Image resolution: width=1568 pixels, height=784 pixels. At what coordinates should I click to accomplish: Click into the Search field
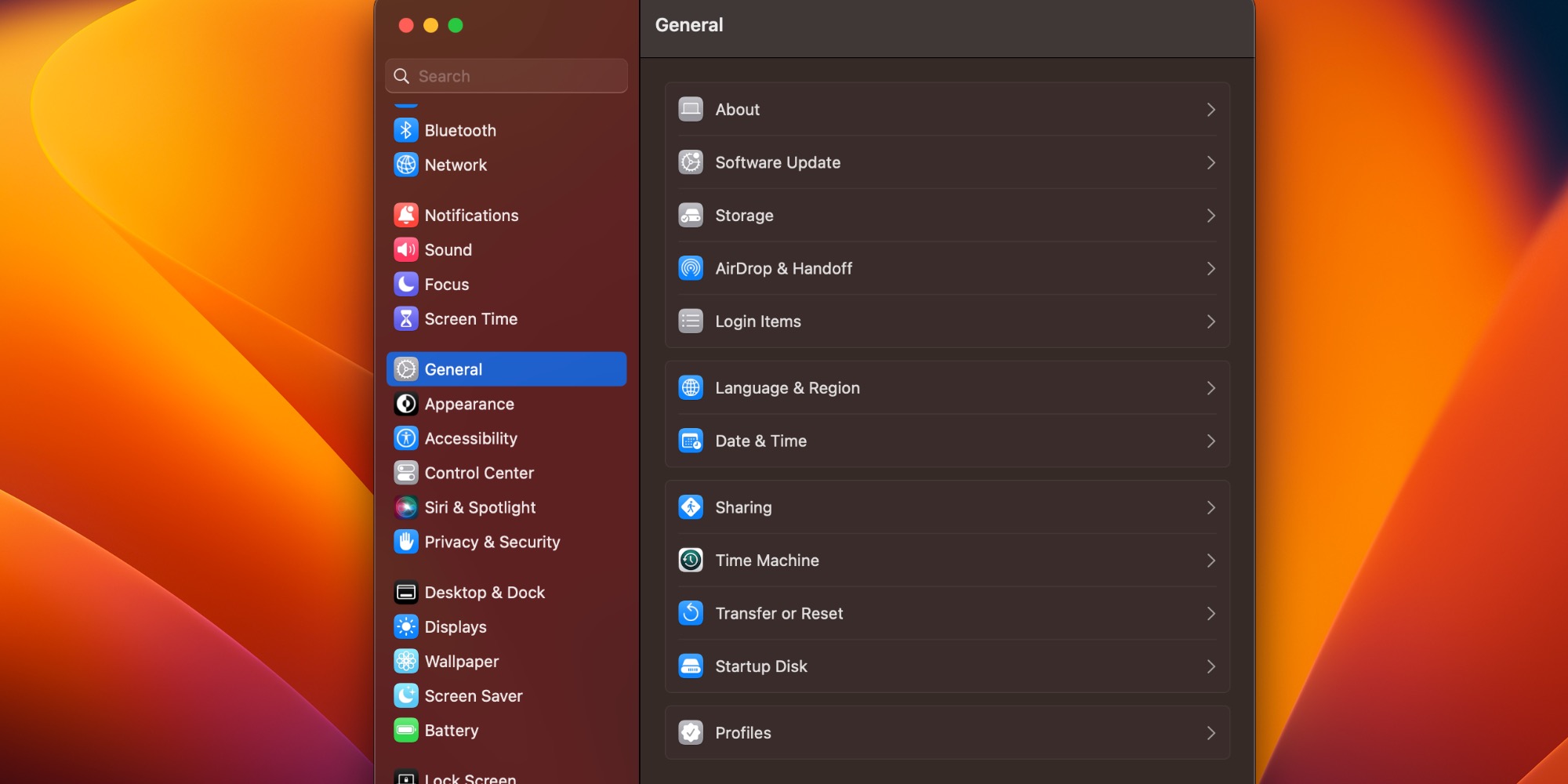(x=506, y=76)
